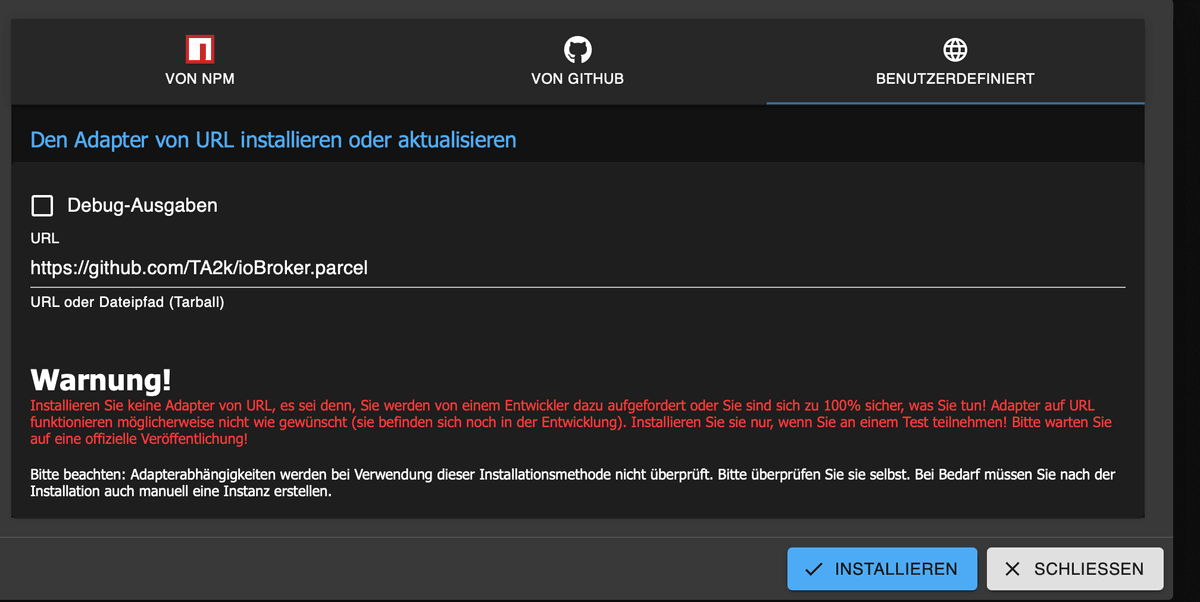
Task: Click the URL oder Dateipfad field area
Action: (x=400, y=267)
